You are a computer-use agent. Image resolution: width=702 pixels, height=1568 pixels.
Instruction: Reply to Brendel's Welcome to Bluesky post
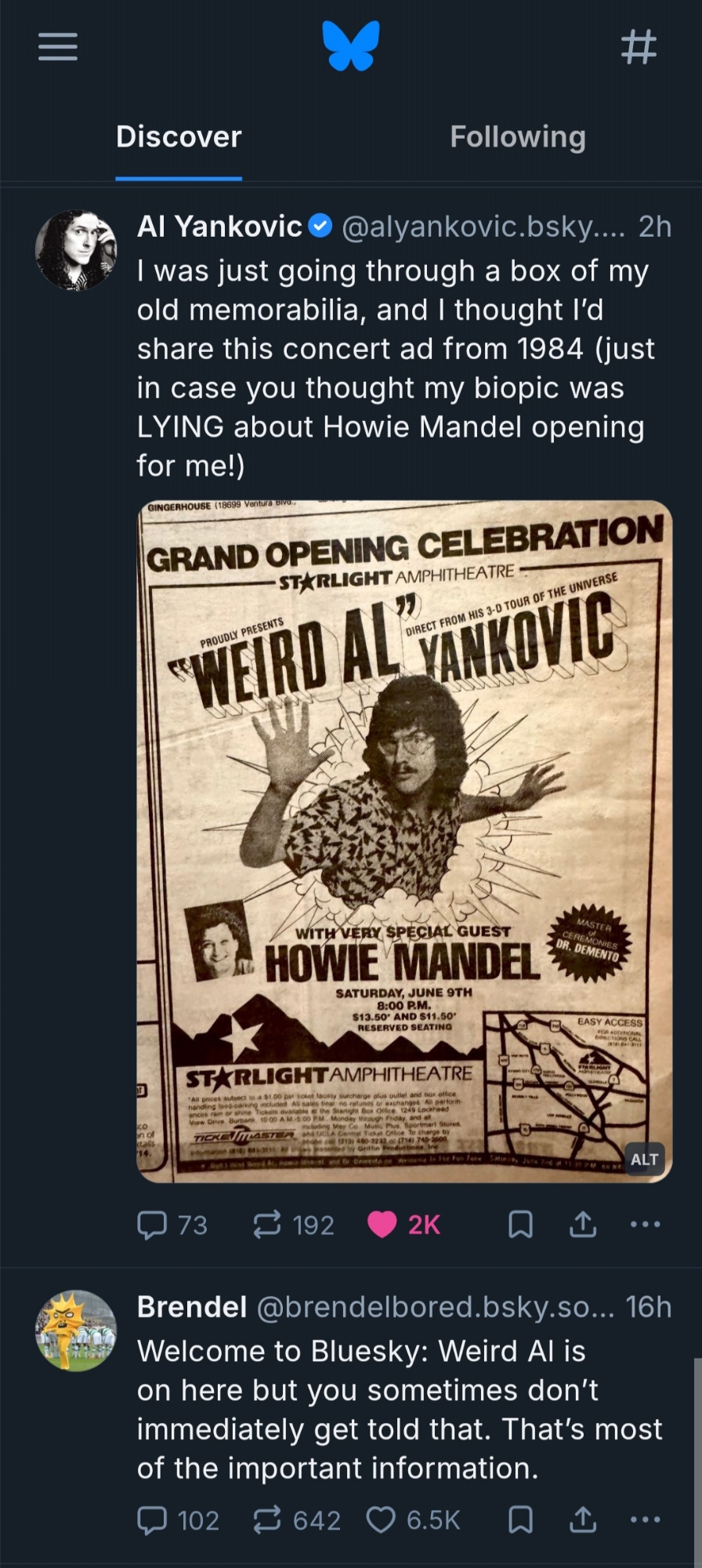coord(152,1520)
